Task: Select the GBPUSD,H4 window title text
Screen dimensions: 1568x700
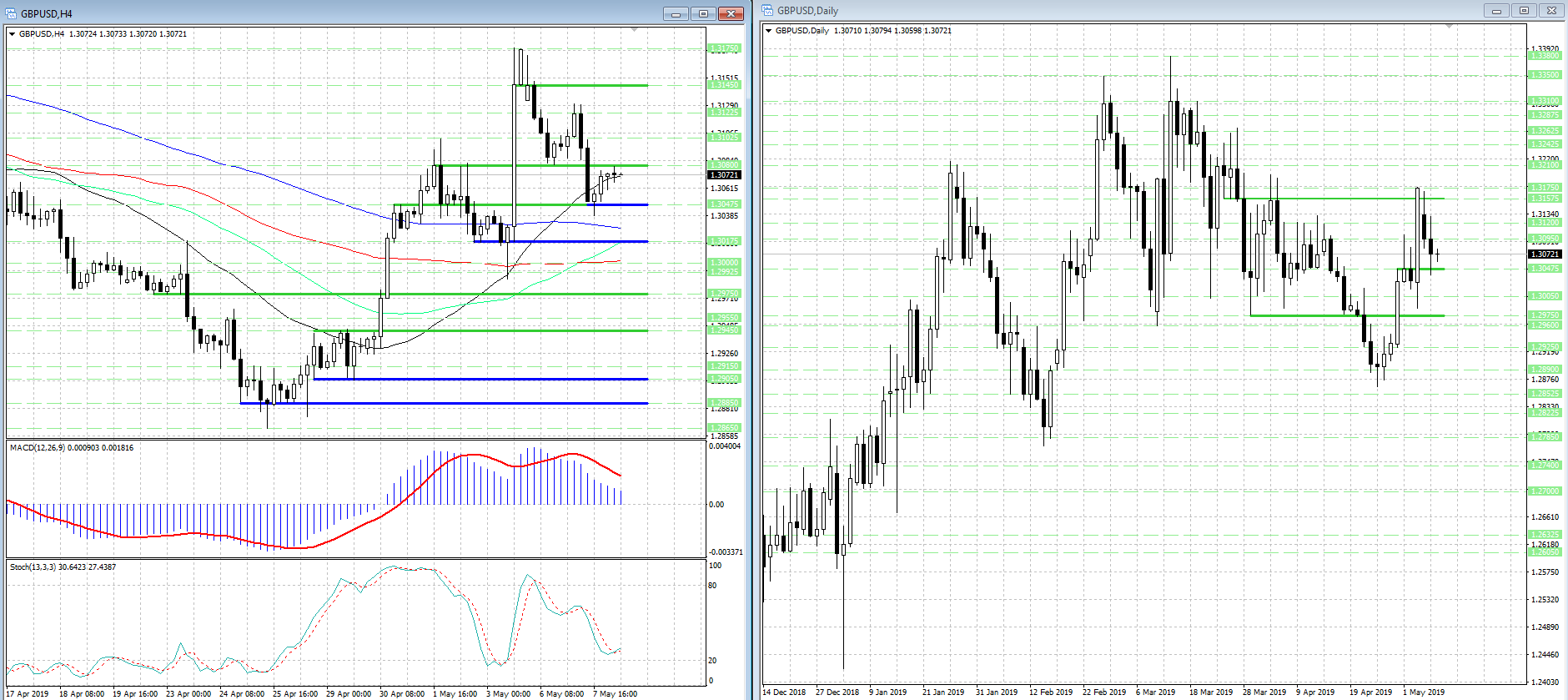Action: pos(47,14)
